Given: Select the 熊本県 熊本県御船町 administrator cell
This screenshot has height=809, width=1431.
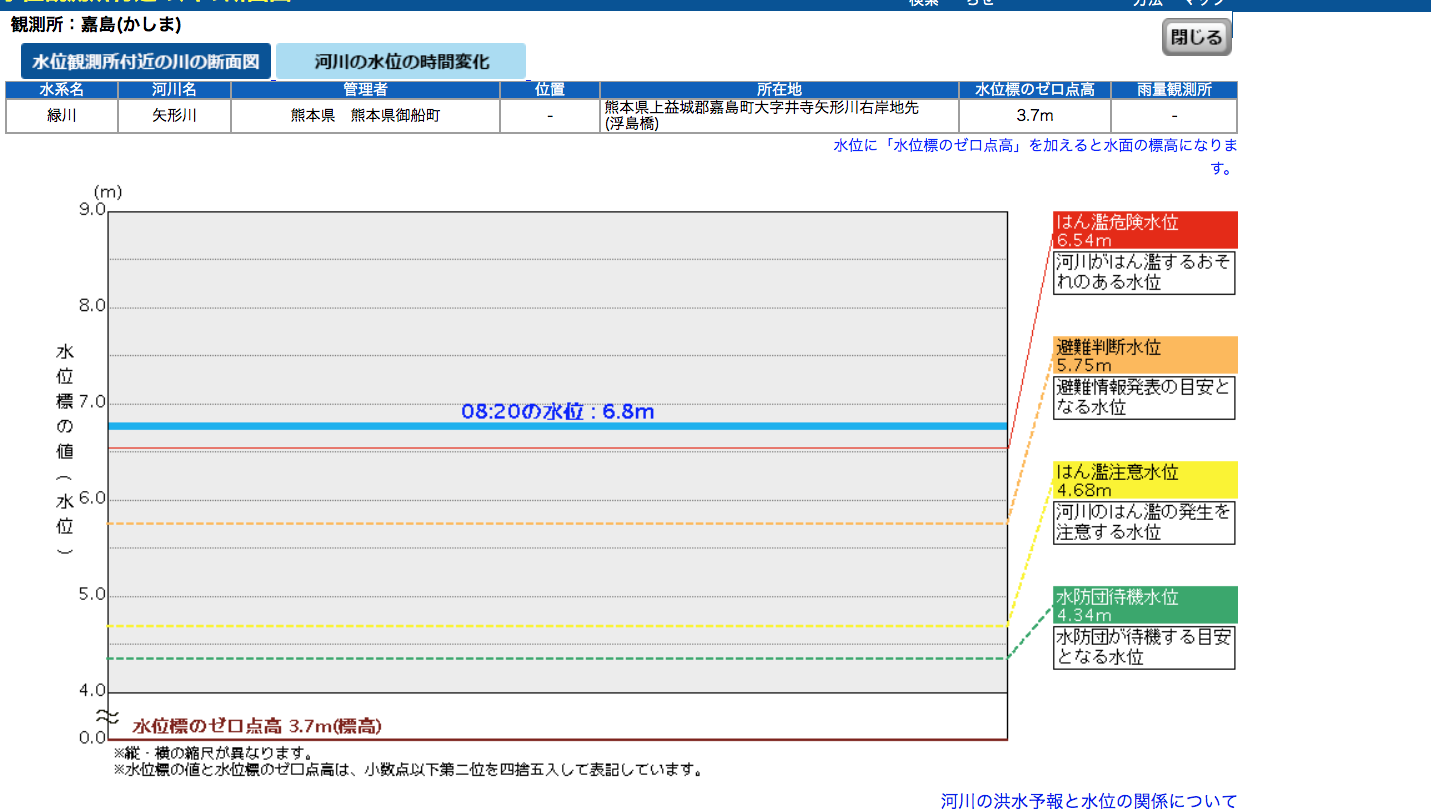Looking at the screenshot, I should point(365,116).
